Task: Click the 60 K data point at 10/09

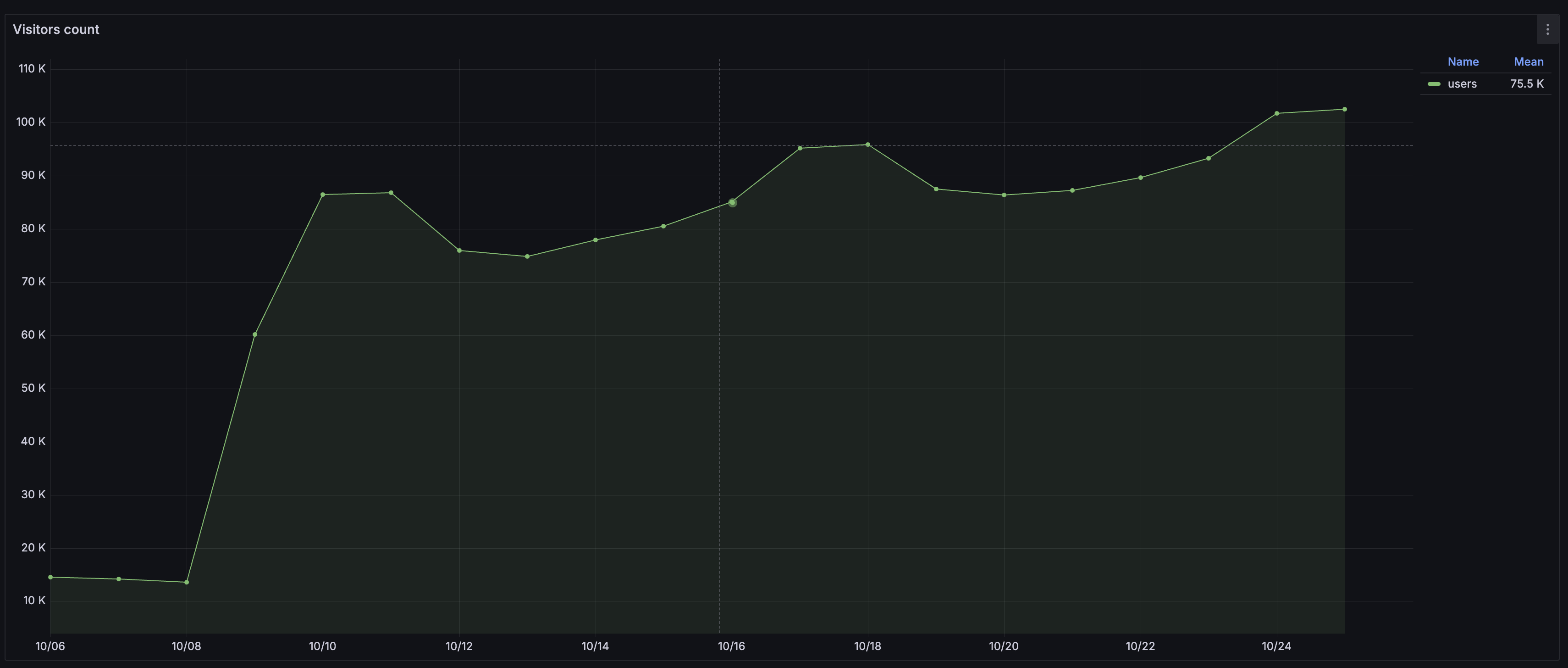Action: [x=254, y=334]
